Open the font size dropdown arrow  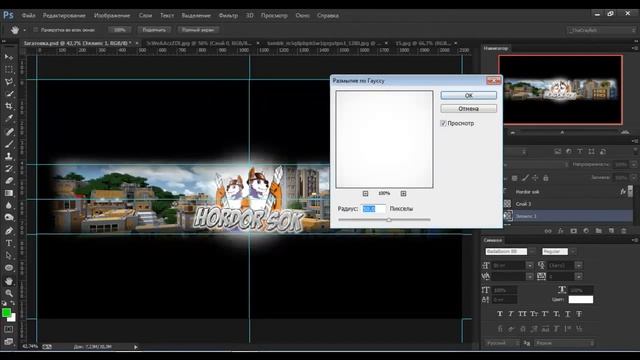[529, 265]
